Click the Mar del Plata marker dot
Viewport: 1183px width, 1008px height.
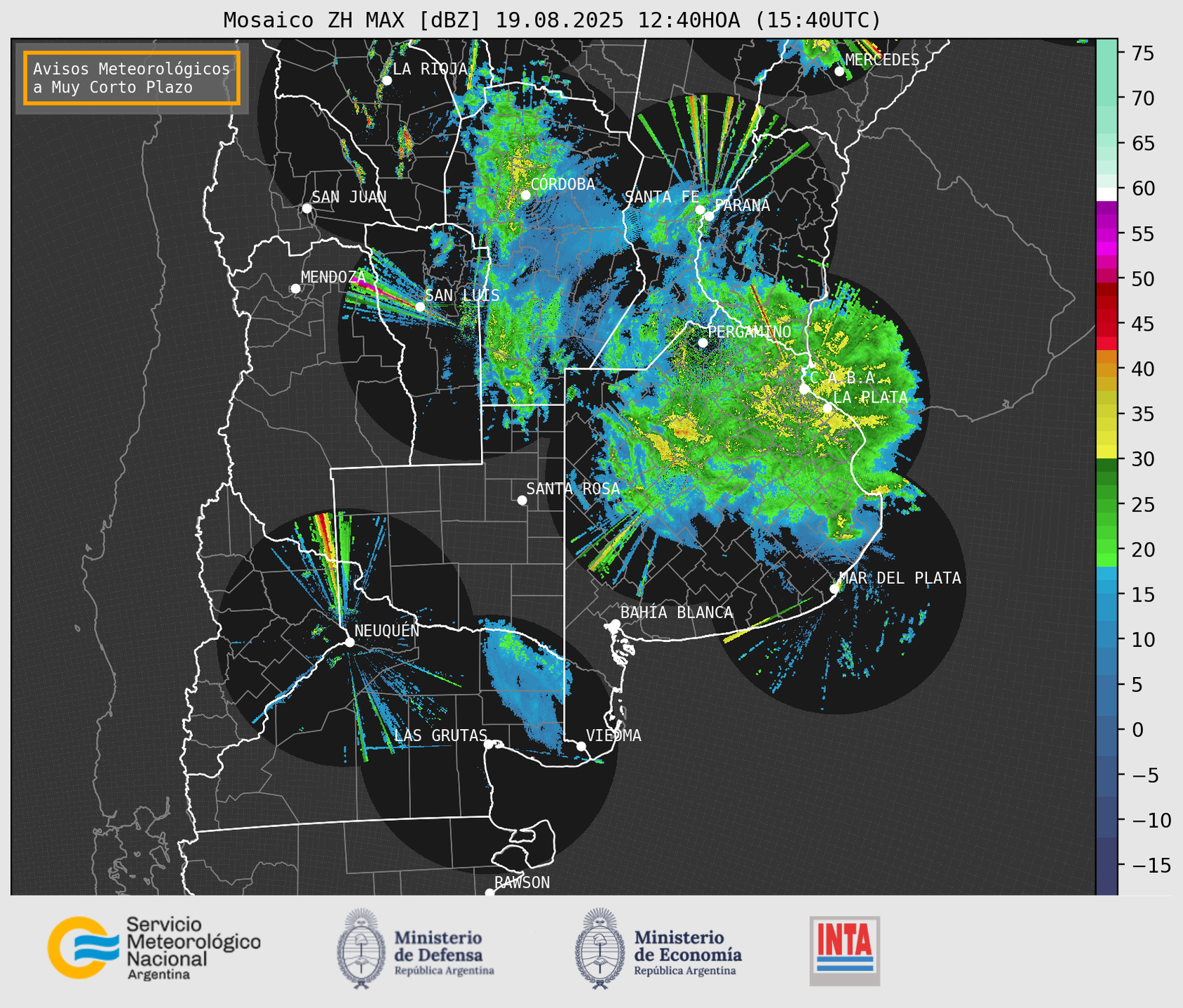click(834, 589)
